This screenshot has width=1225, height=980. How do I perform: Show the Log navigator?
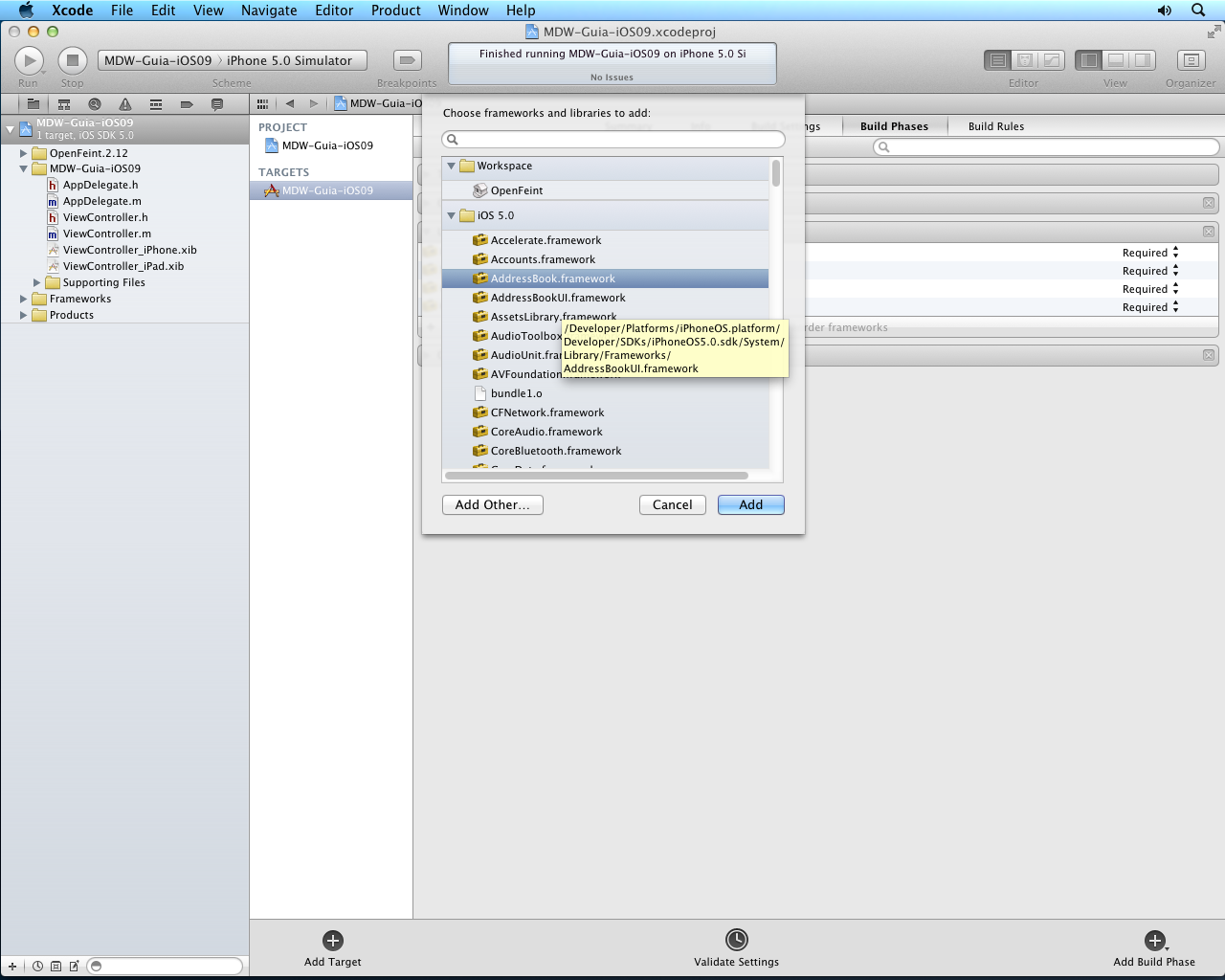point(217,104)
